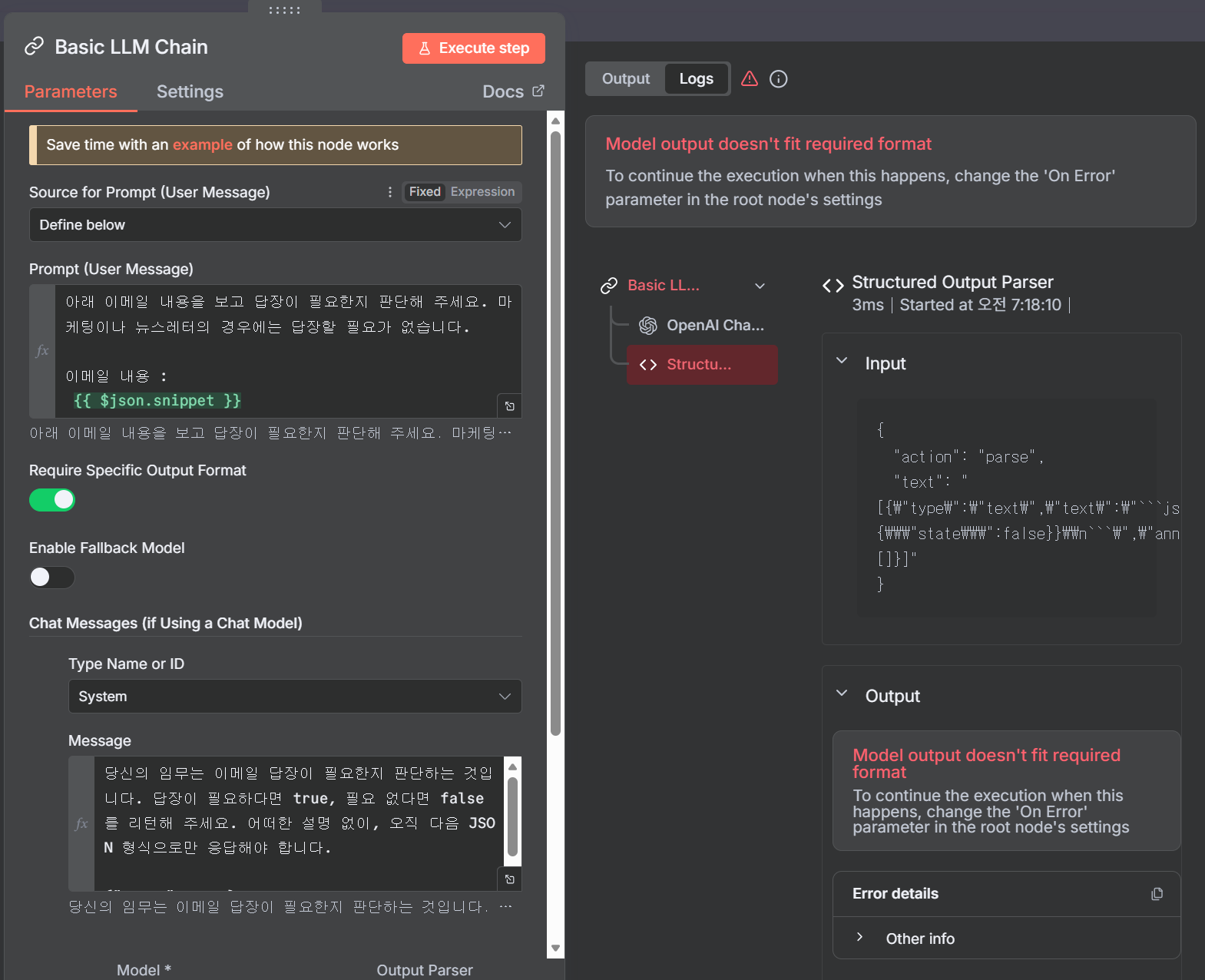Click the code brackets icon beside Structured Output Parser
Image resolution: width=1205 pixels, height=980 pixels.
pos(833,286)
